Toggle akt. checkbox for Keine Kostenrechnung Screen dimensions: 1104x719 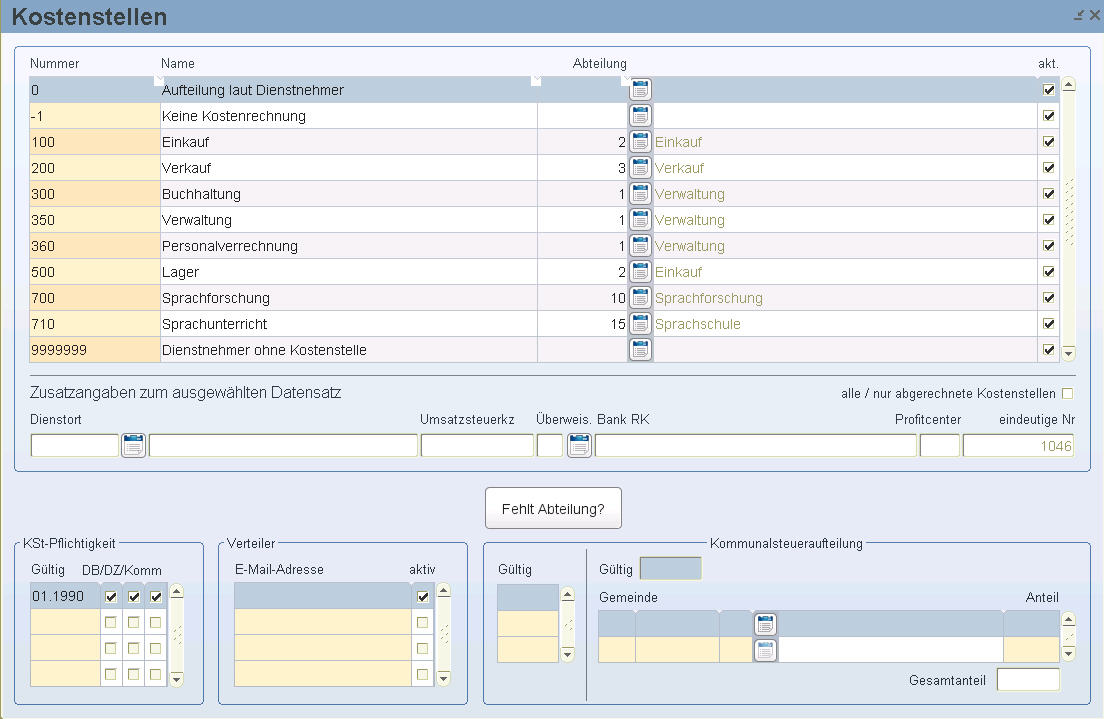coord(1048,115)
